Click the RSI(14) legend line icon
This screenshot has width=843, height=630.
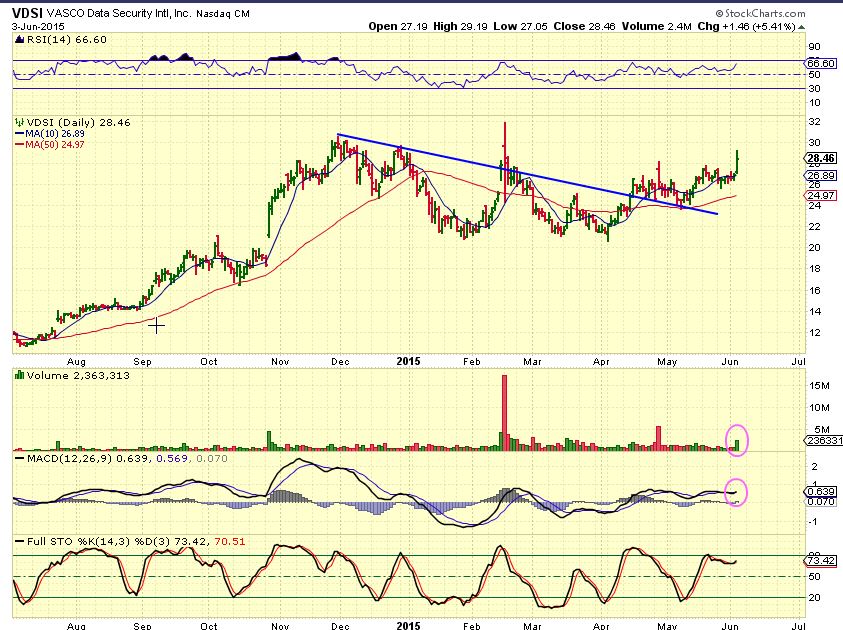pos(17,37)
